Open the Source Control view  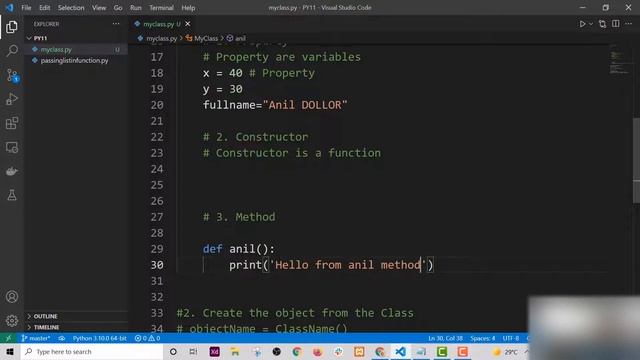click(x=12, y=75)
